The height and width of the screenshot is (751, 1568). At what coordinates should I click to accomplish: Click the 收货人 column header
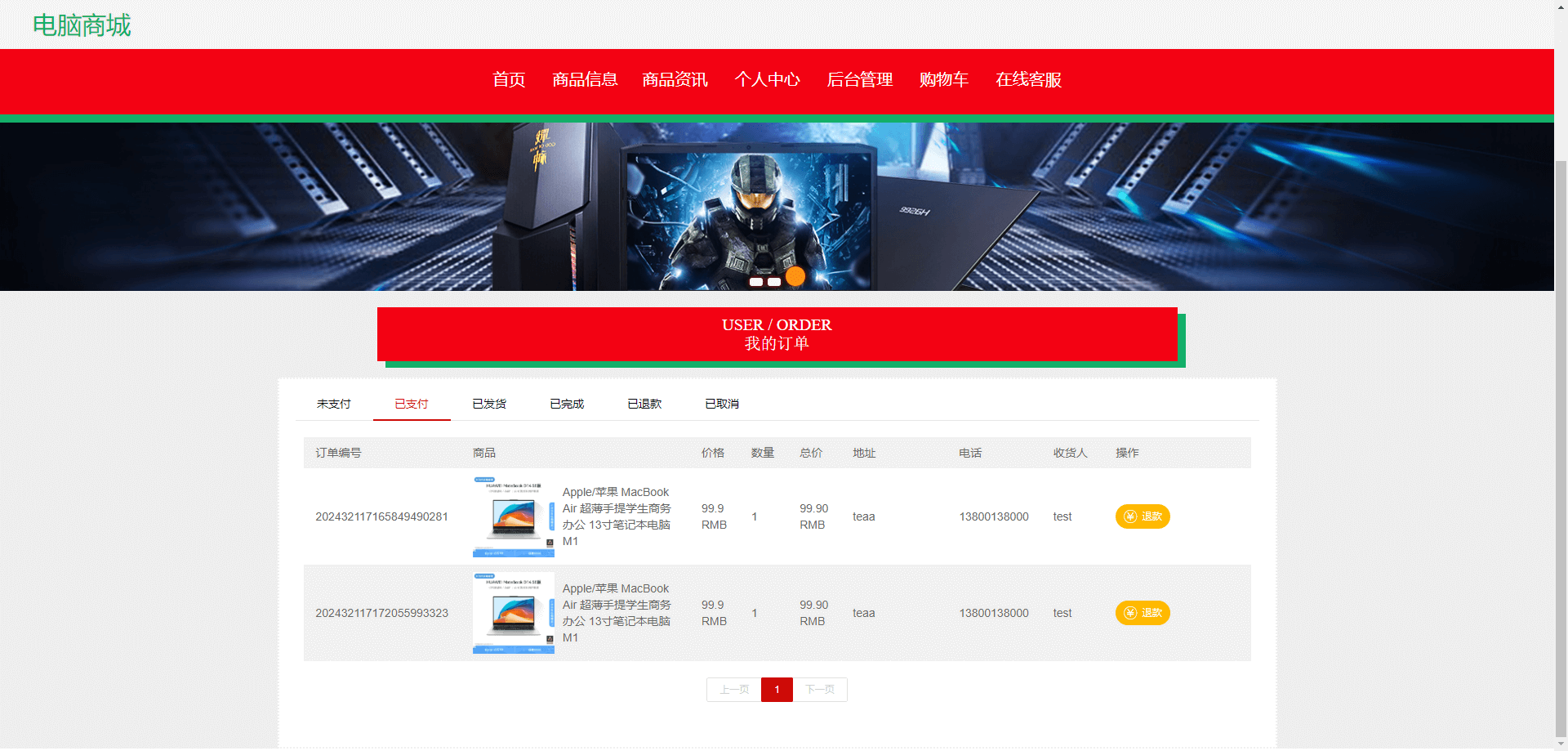[x=1071, y=453]
